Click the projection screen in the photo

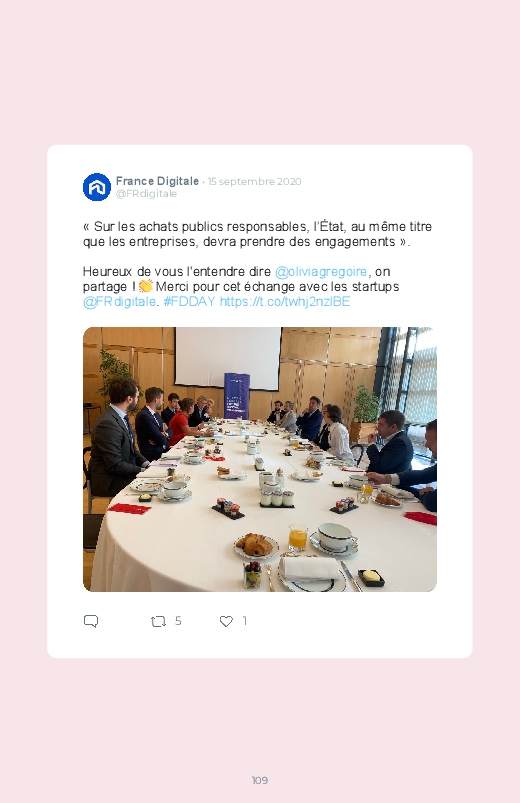227,358
